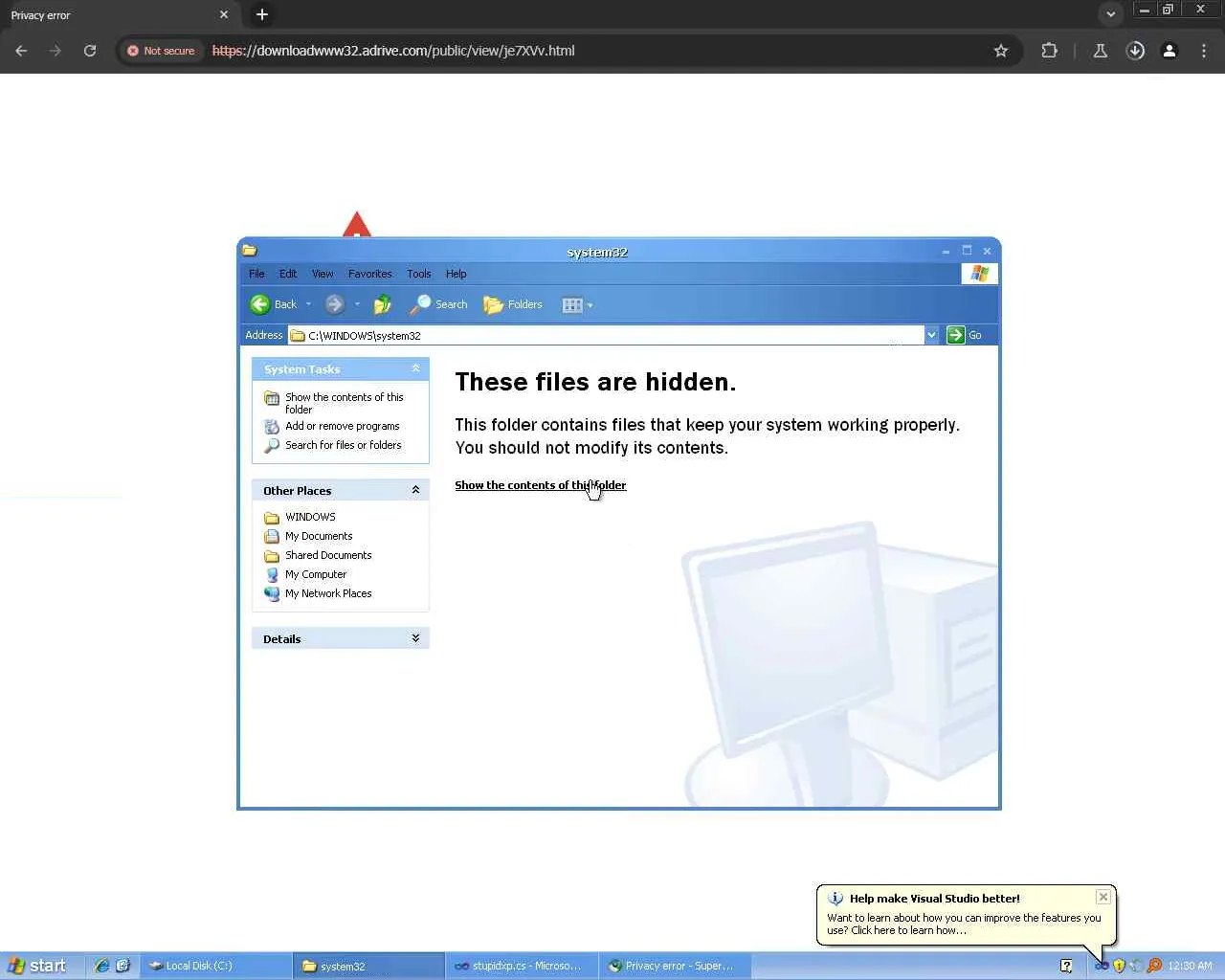1225x980 pixels.
Task: Bookmark this page with the star icon
Action: click(1001, 51)
